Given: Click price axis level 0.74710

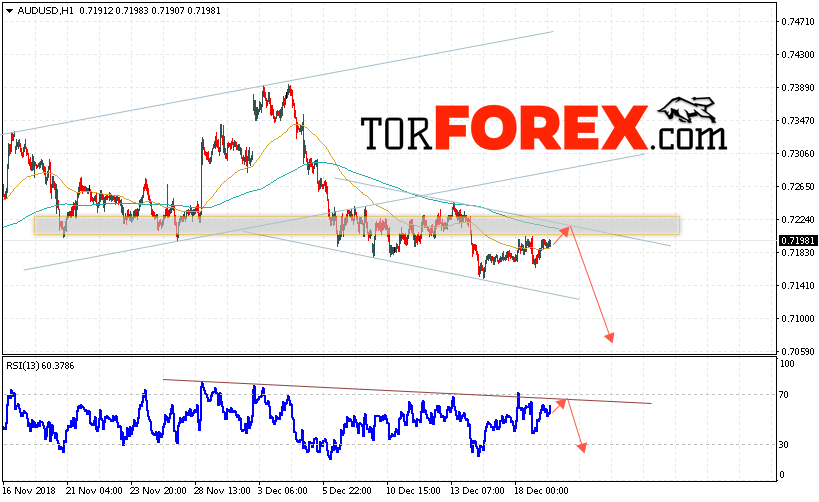Looking at the screenshot, I should (x=798, y=21).
